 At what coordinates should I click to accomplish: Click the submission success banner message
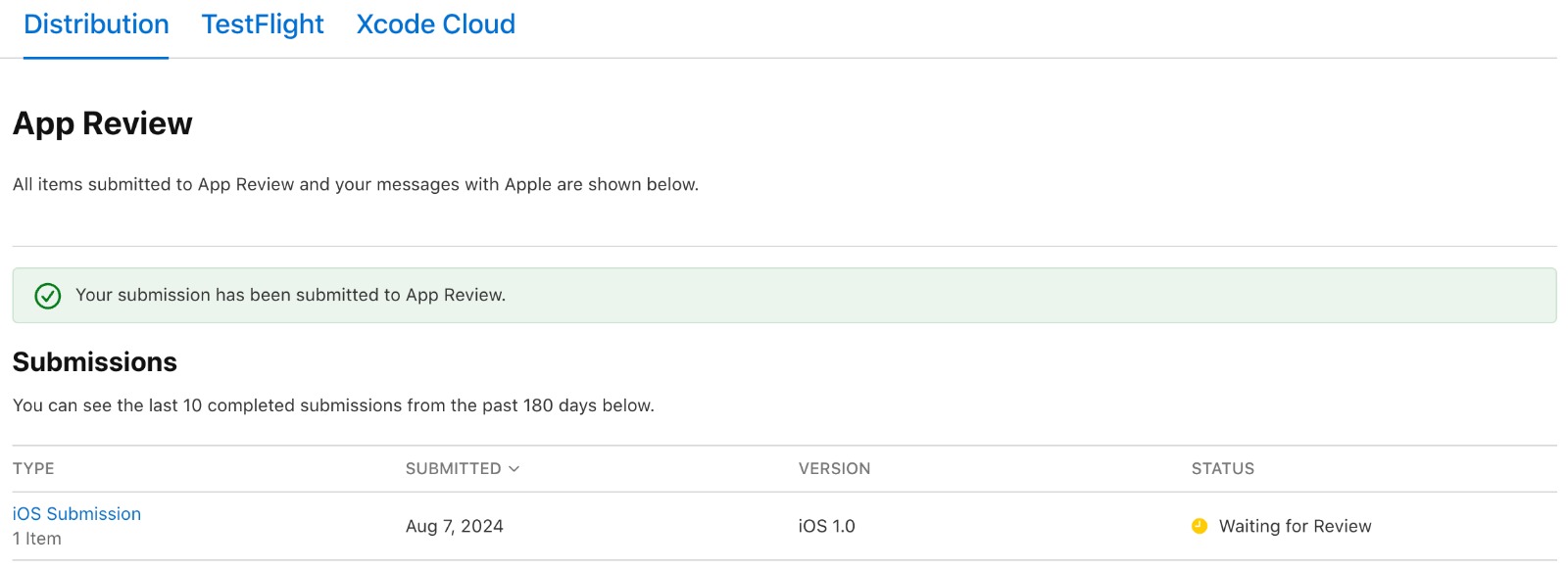[290, 296]
